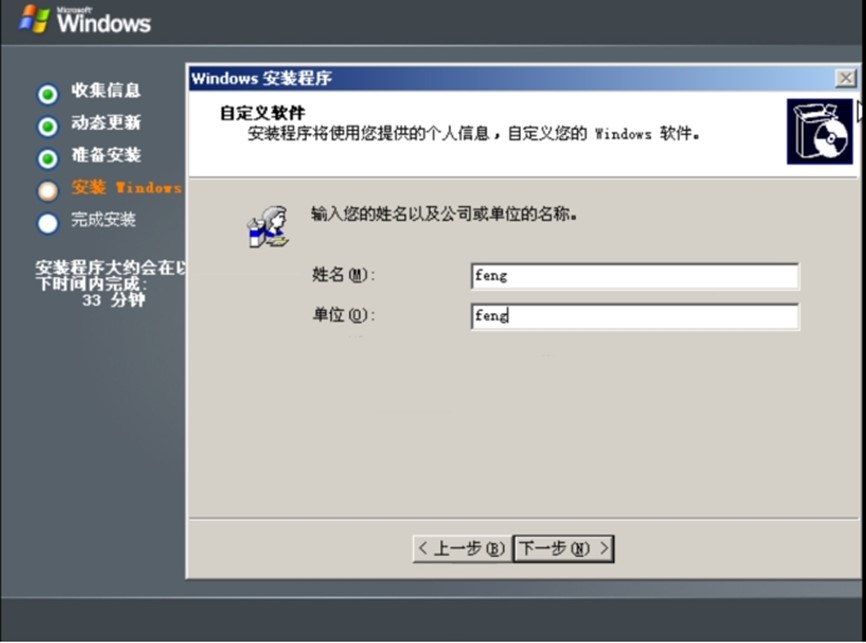Click the 安装 Windows orange step label

126,187
